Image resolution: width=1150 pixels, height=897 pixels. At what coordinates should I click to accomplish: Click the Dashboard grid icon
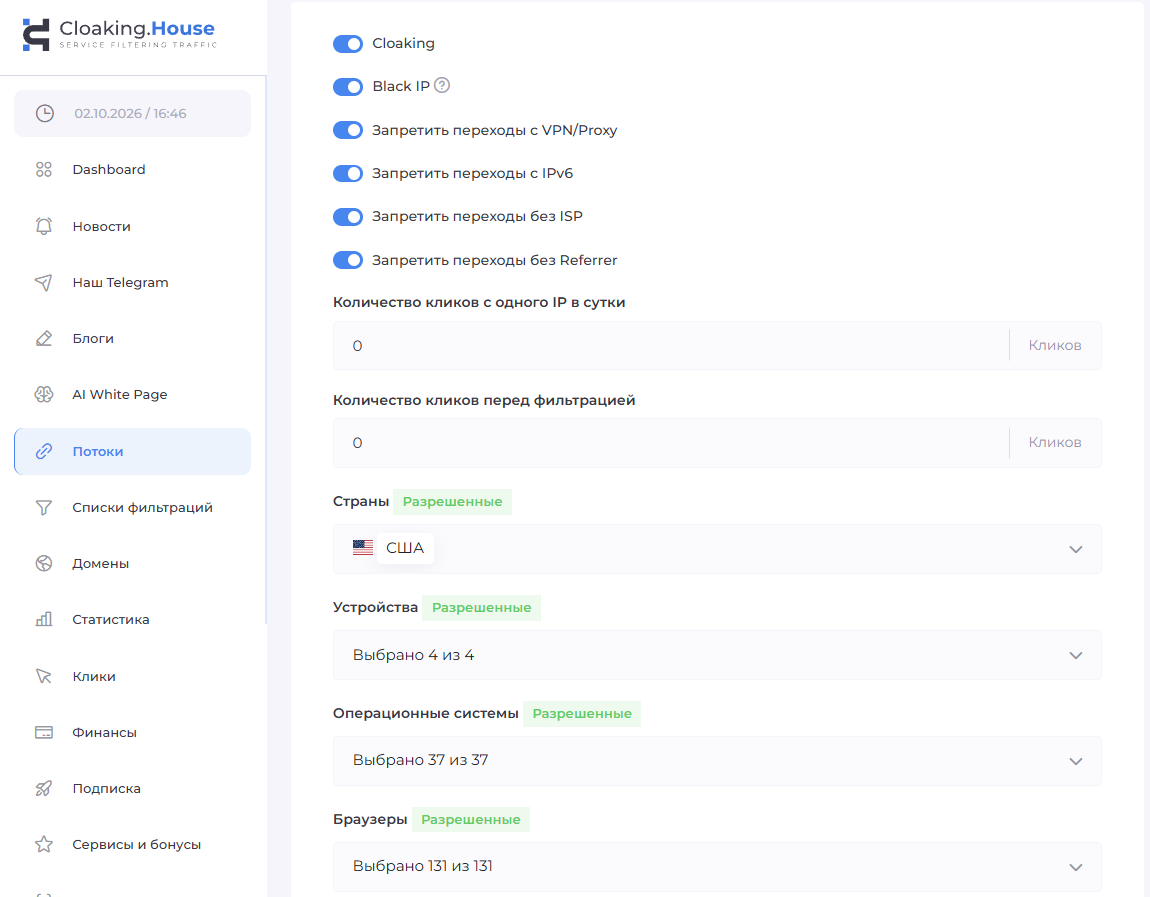coord(44,169)
